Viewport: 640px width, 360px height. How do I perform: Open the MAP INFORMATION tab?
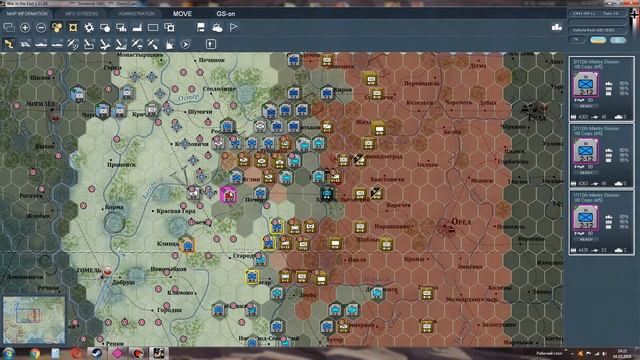[x=27, y=13]
